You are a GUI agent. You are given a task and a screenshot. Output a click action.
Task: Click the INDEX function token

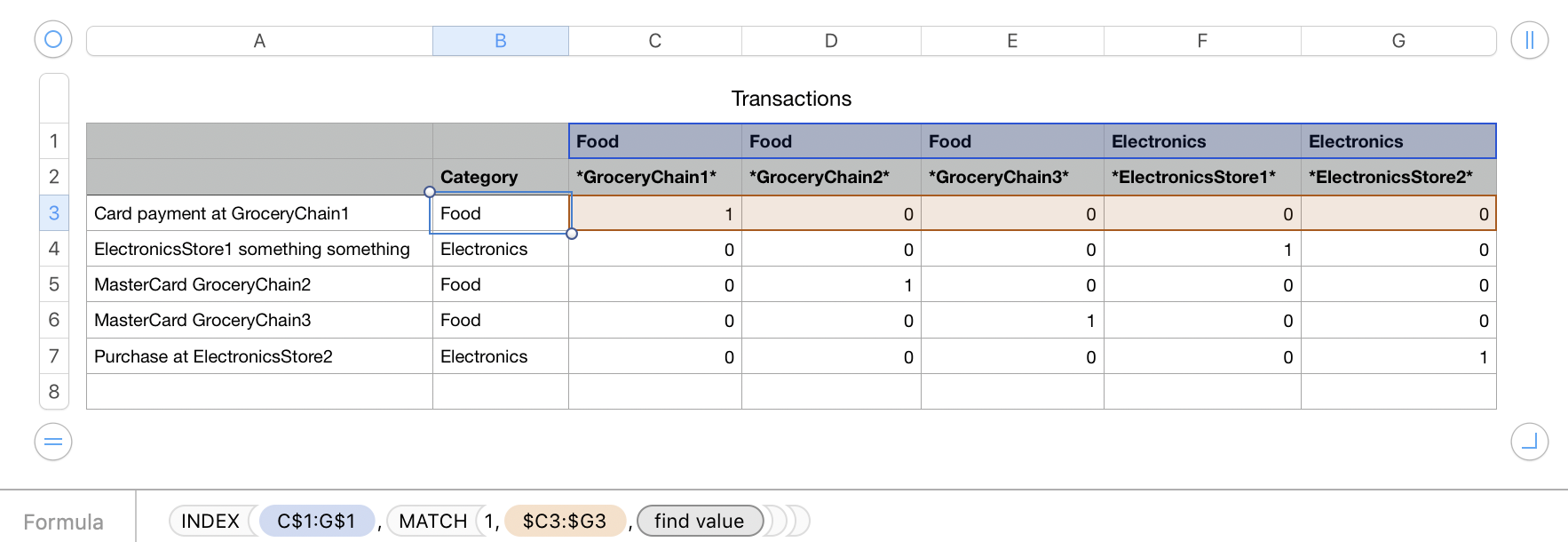tap(210, 521)
